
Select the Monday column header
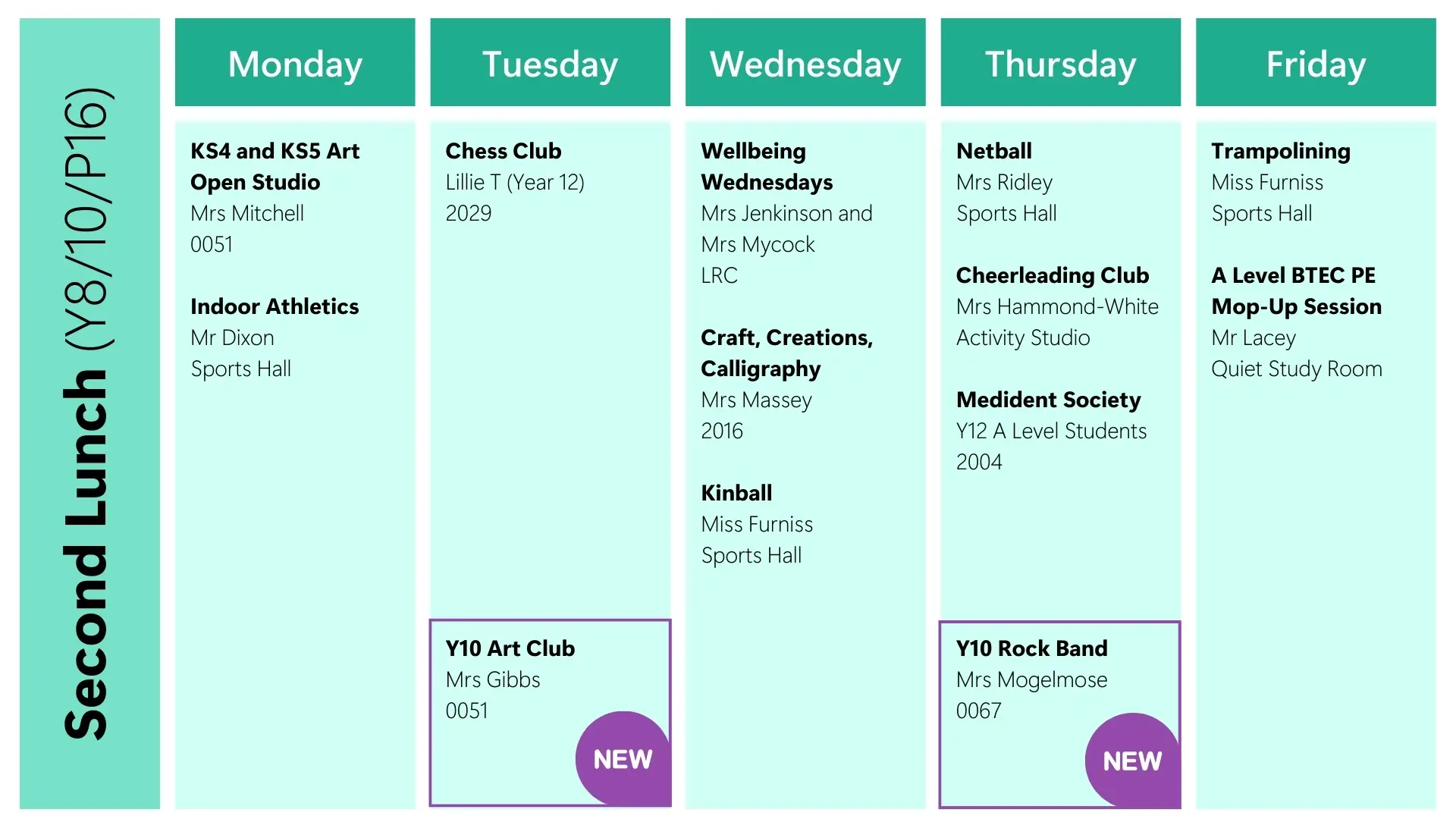tap(295, 63)
